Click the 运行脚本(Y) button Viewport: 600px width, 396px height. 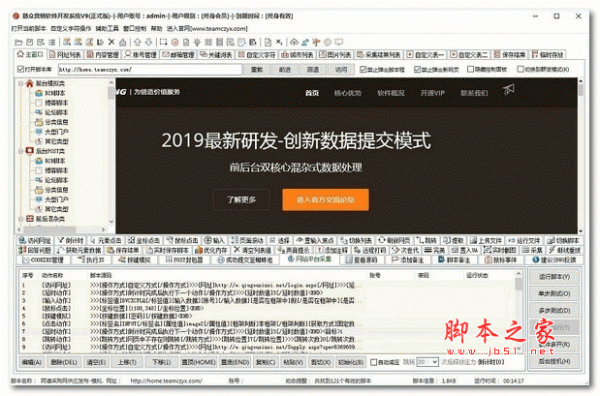554,277
